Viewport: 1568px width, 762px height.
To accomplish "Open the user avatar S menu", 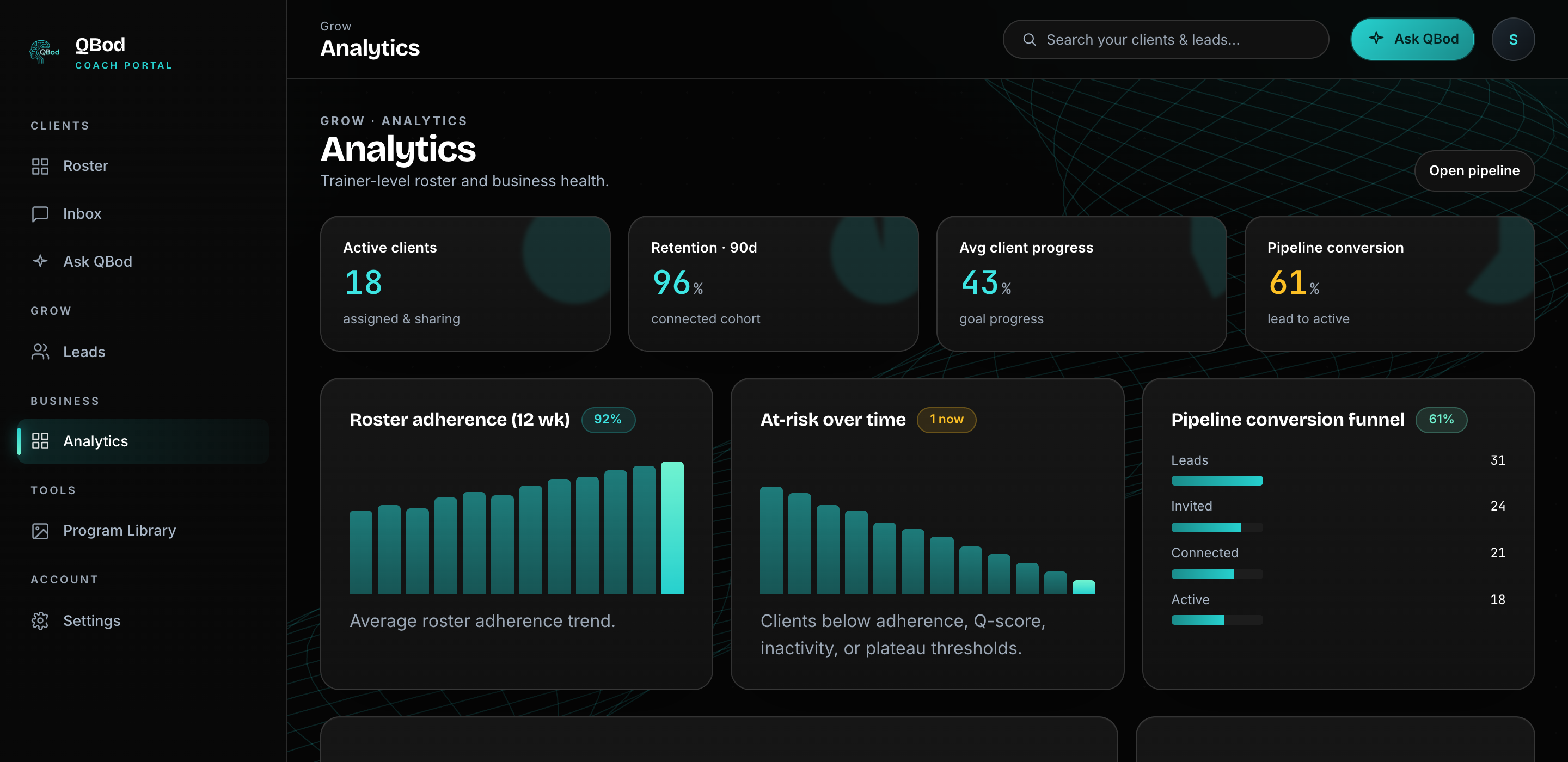I will tap(1512, 40).
